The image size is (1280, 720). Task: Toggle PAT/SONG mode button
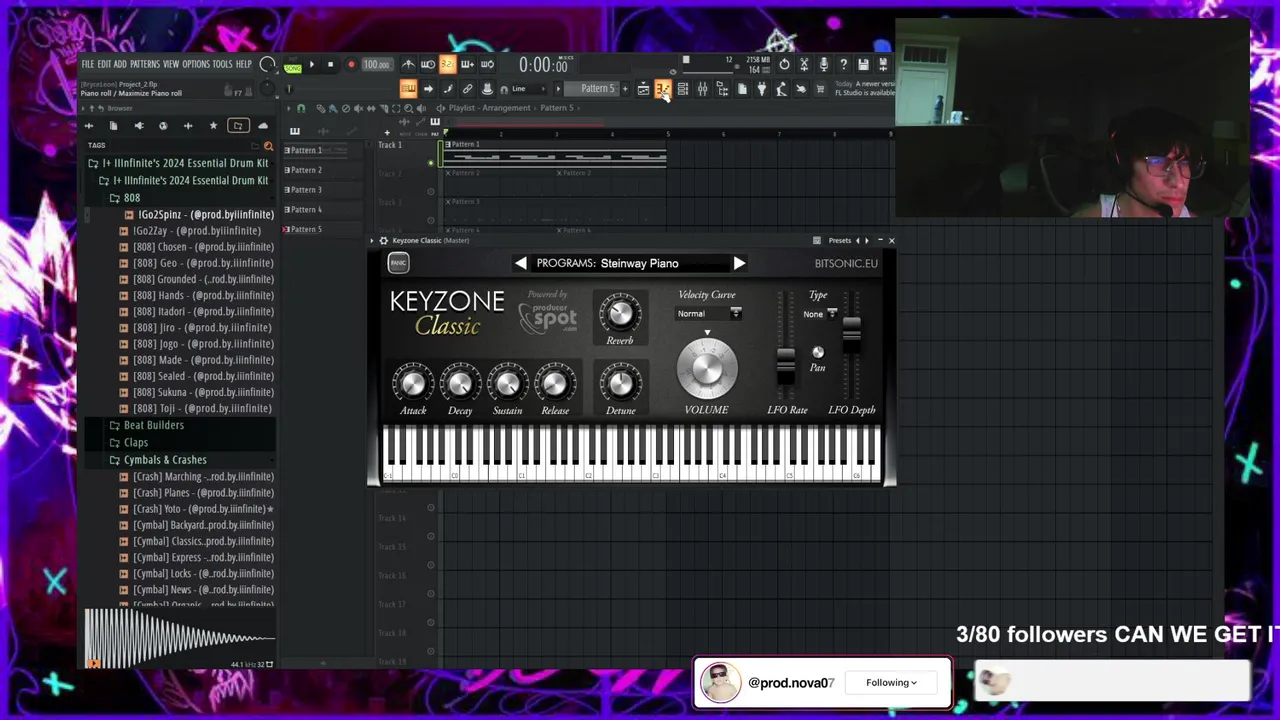point(292,65)
